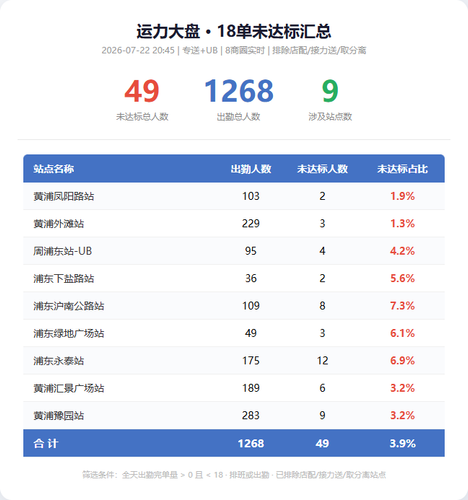Click attendance 49 in 浦东绿地广场站 row
This screenshot has width=468, height=500.
(251, 333)
